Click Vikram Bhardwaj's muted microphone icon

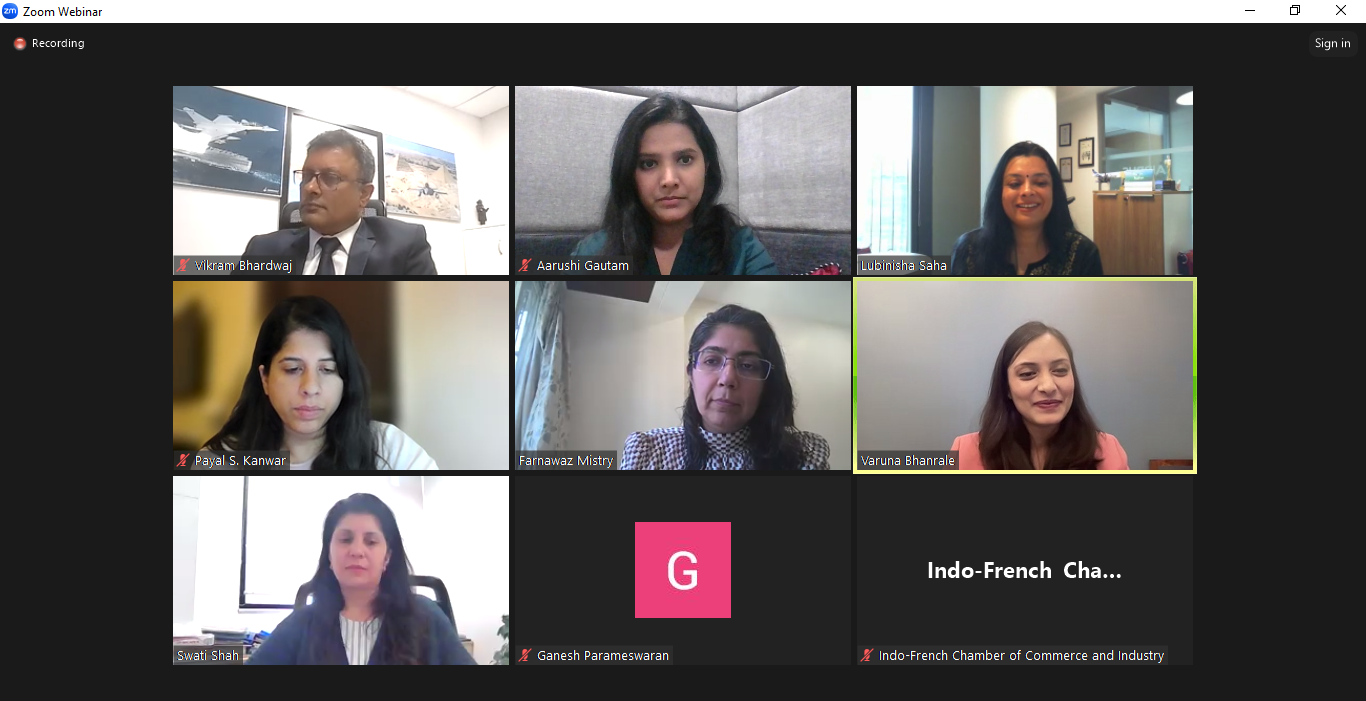click(x=183, y=266)
